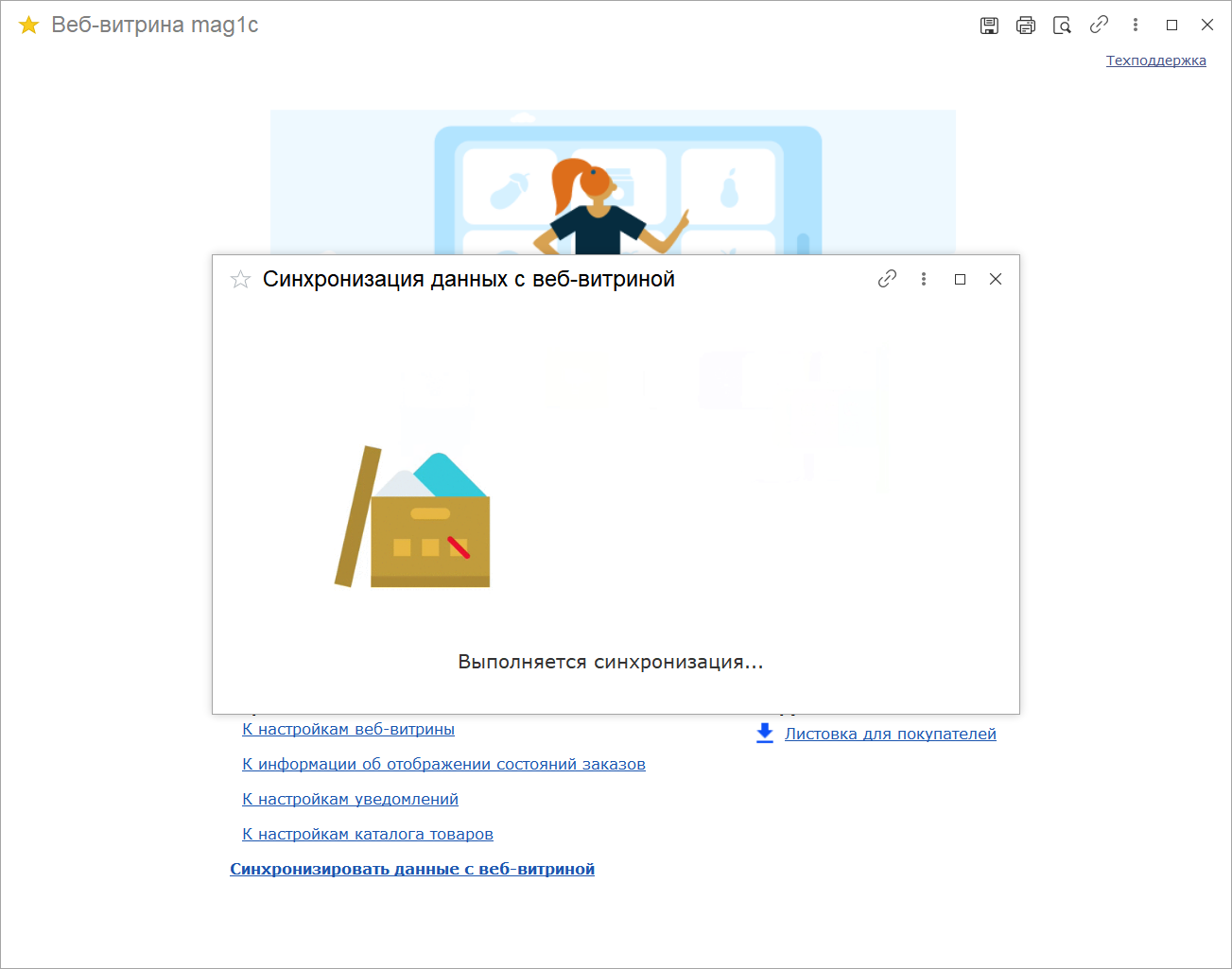Image resolution: width=1232 pixels, height=969 pixels.
Task: Open print preview with the magnifier icon
Action: [x=1062, y=26]
